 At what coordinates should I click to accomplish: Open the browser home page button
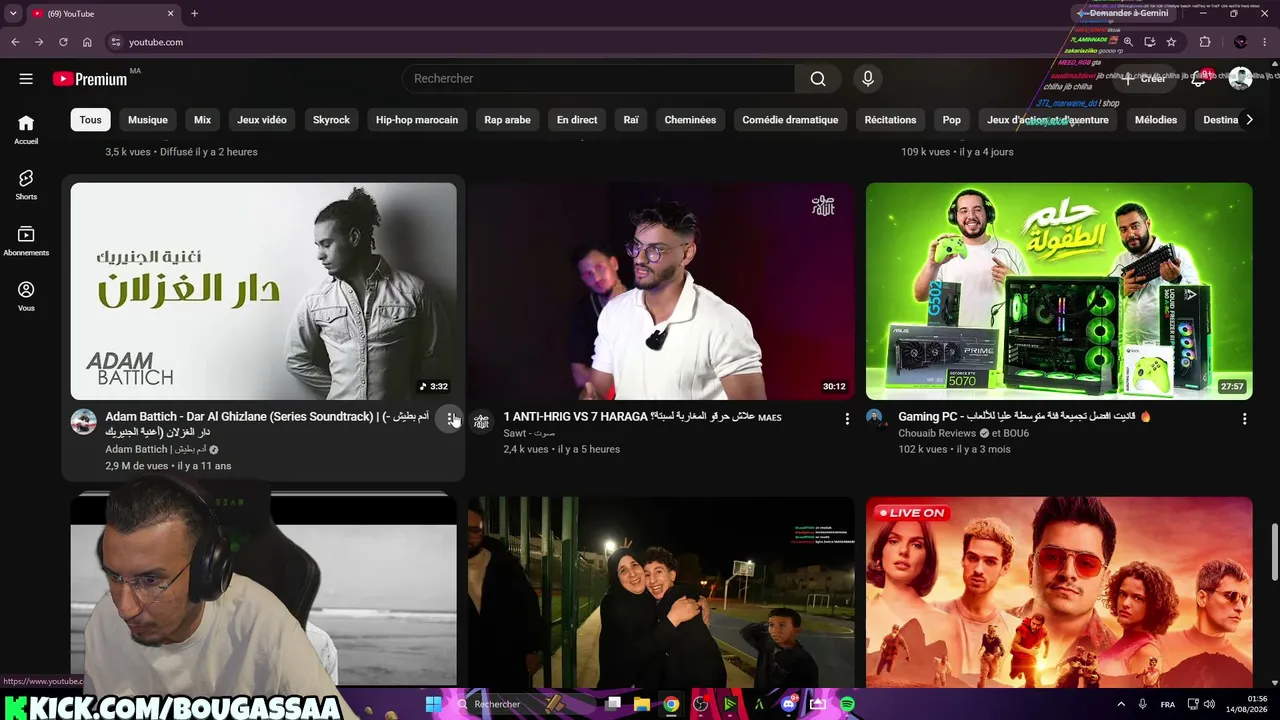click(x=87, y=42)
